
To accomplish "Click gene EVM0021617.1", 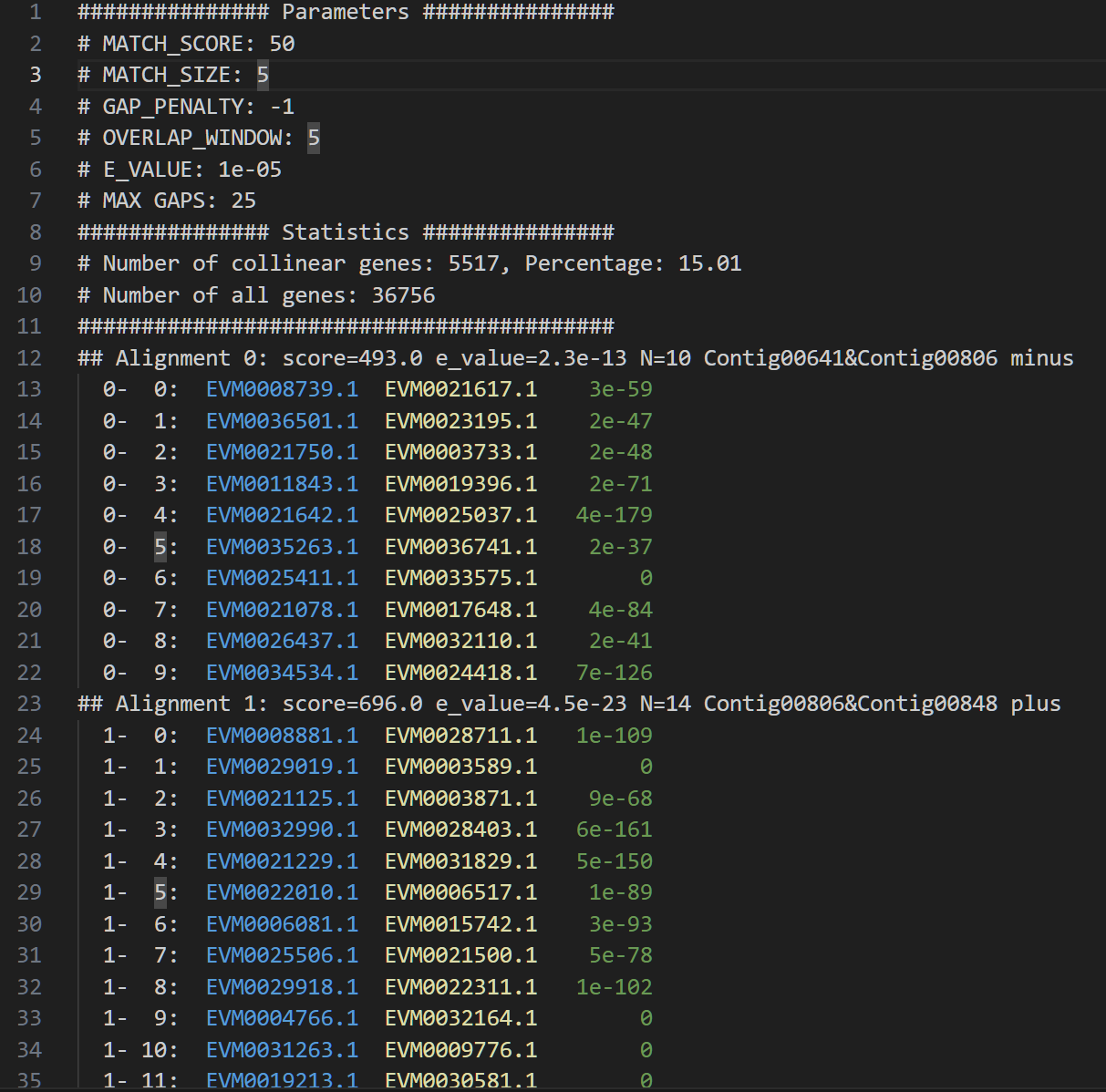I will click(x=460, y=389).
